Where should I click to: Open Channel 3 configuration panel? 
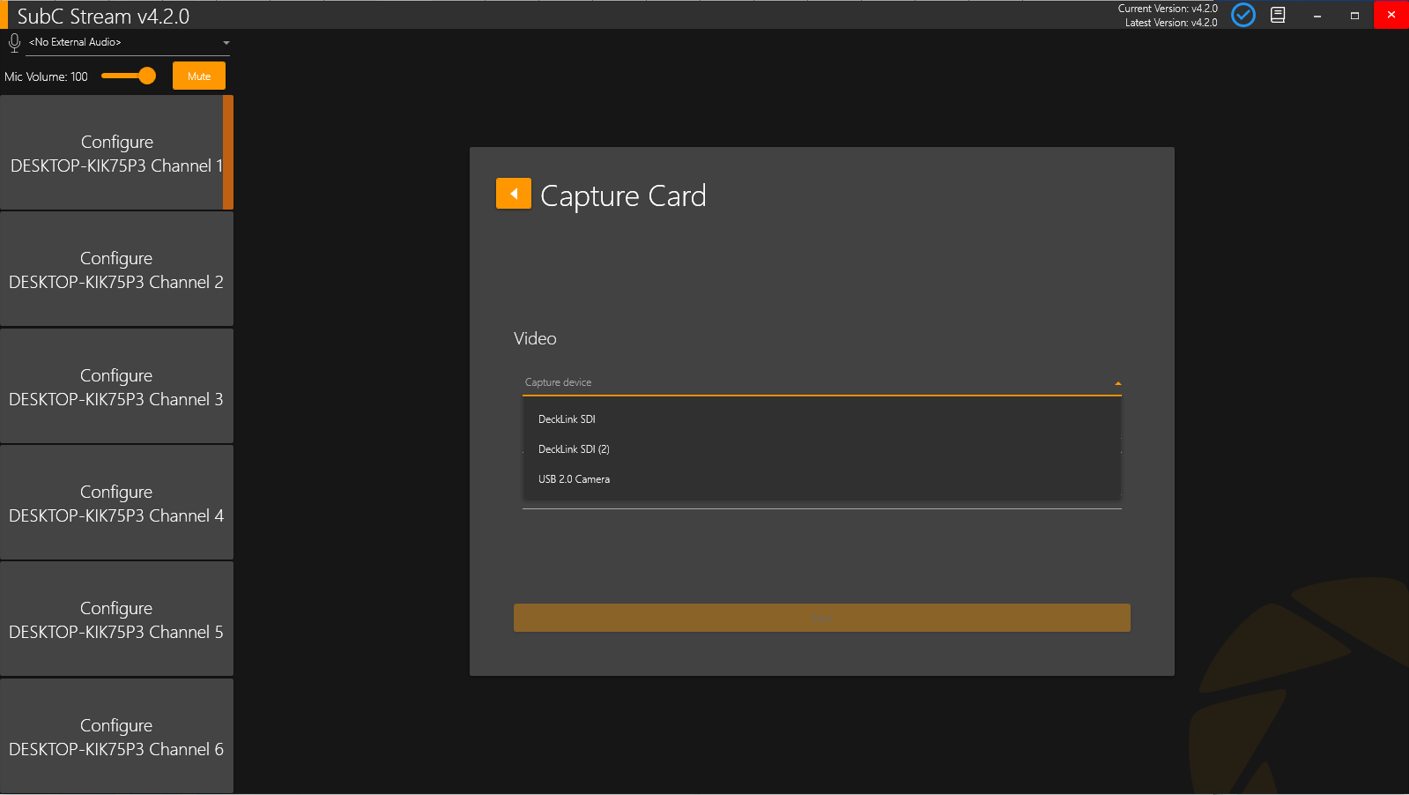click(116, 386)
